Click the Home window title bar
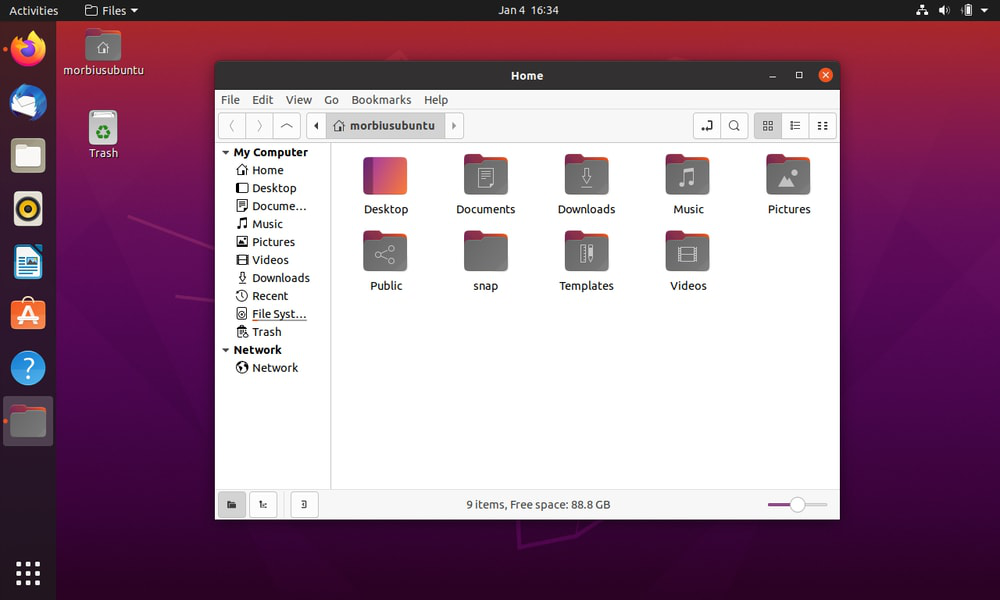Screen dimensions: 1000x600 pyautogui.click(x=527, y=76)
